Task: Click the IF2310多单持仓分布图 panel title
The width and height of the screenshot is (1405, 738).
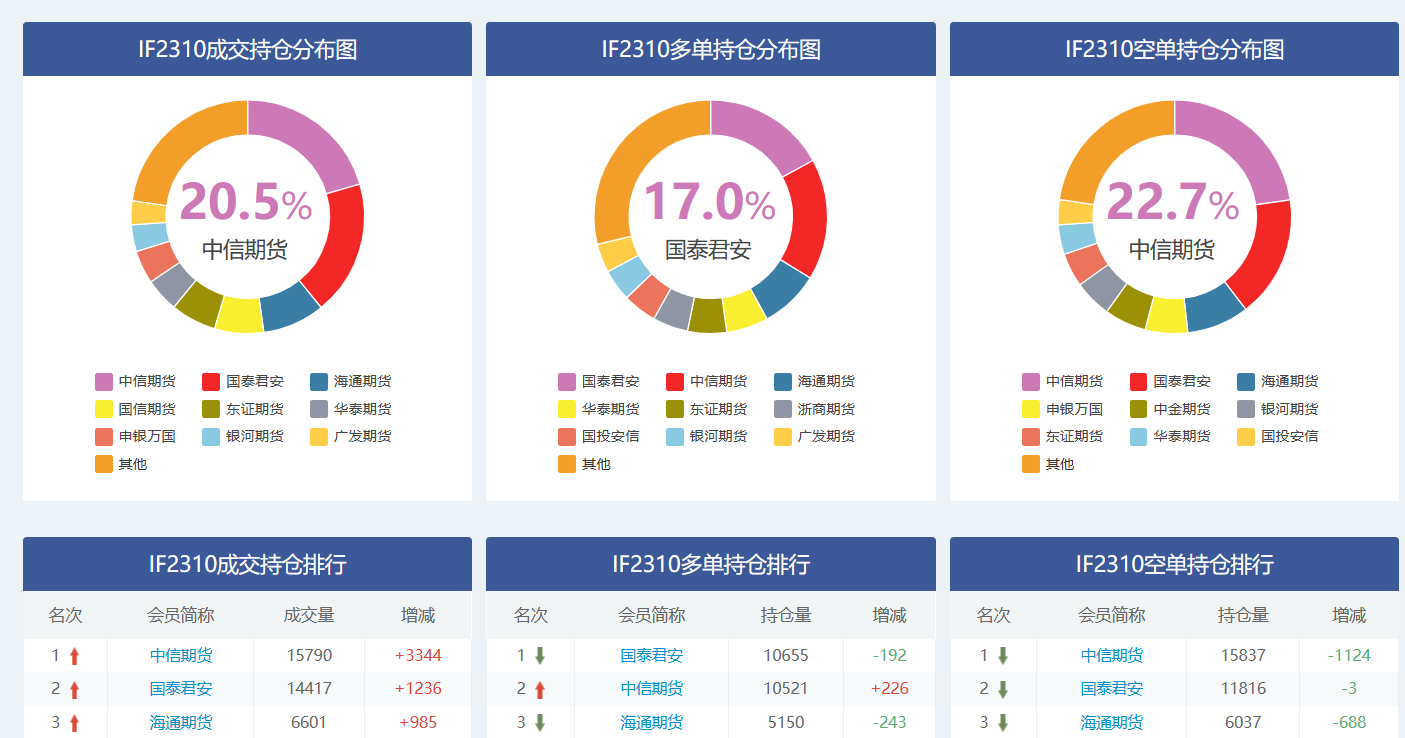Action: 711,49
